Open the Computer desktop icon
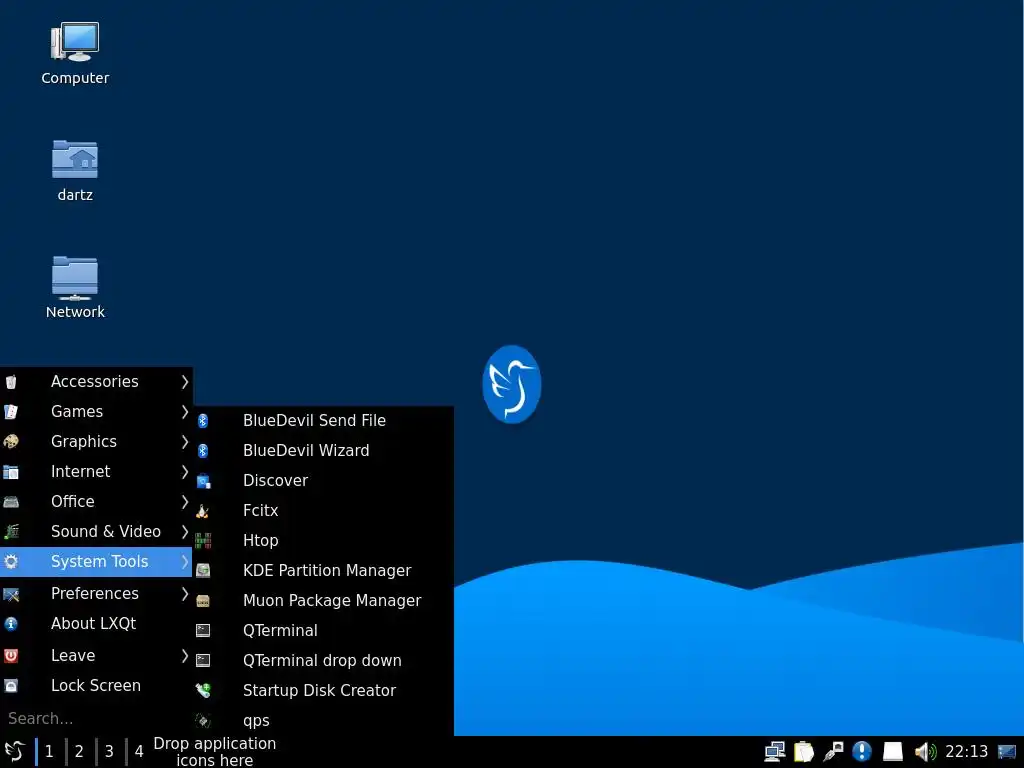The image size is (1024, 768). (x=75, y=42)
